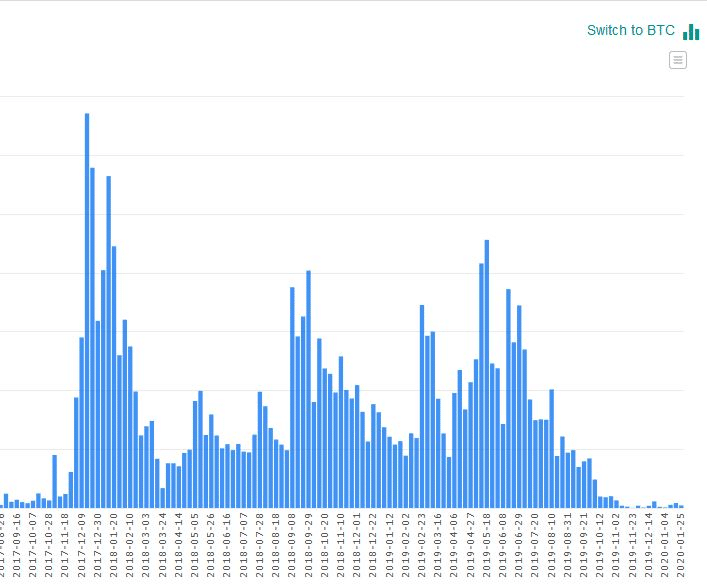Select the 2017-11-18 x-axis date label
The width and height of the screenshot is (707, 584).
pos(65,545)
